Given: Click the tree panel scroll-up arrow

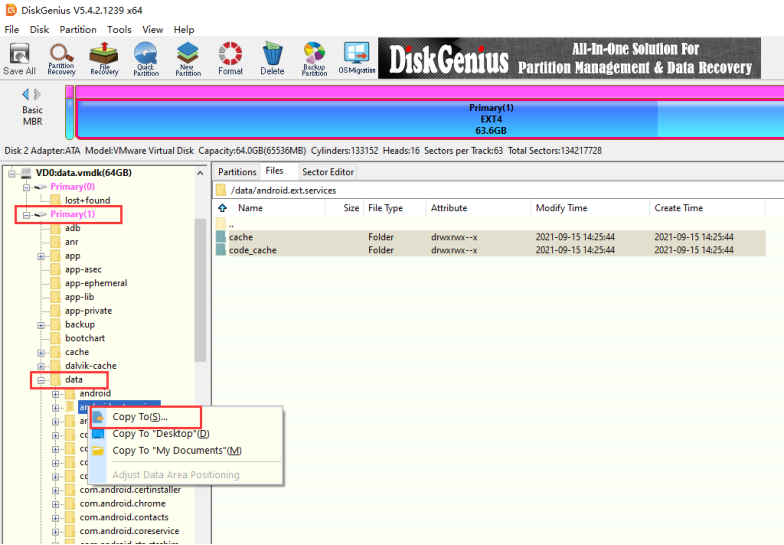Looking at the screenshot, I should (x=200, y=174).
